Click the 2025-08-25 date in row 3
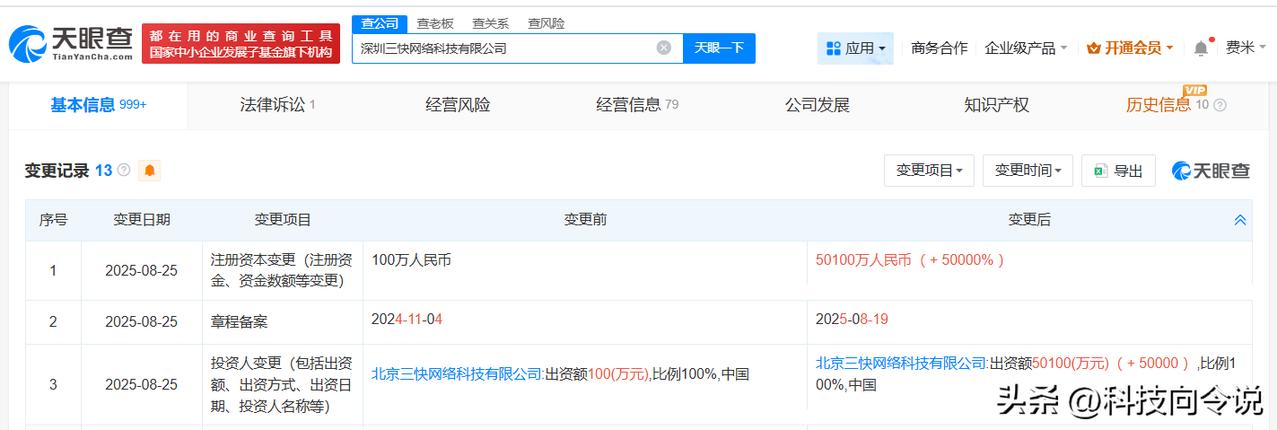 (x=144, y=385)
